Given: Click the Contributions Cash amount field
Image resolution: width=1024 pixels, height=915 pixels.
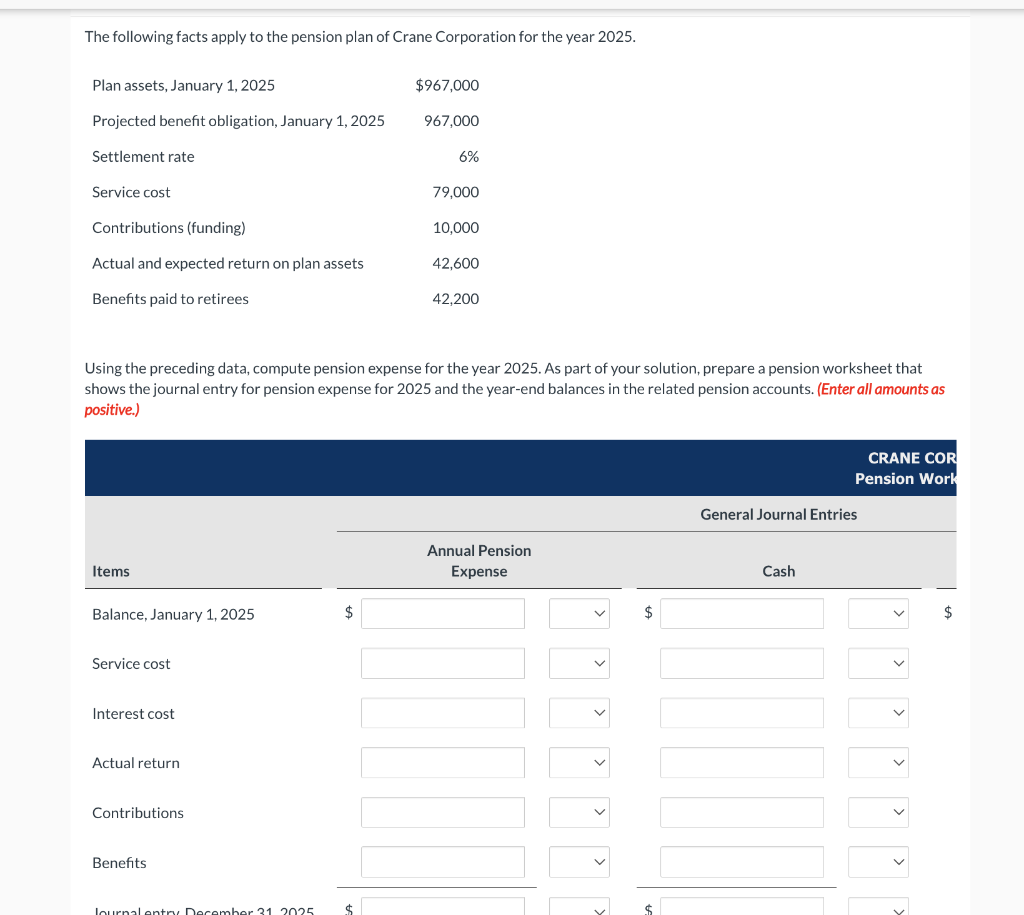Looking at the screenshot, I should click(x=741, y=812).
